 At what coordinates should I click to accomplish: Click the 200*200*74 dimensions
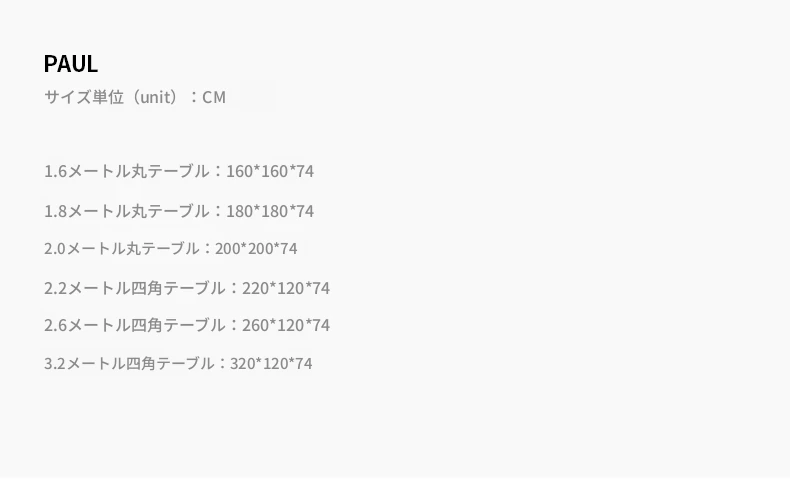click(x=256, y=248)
